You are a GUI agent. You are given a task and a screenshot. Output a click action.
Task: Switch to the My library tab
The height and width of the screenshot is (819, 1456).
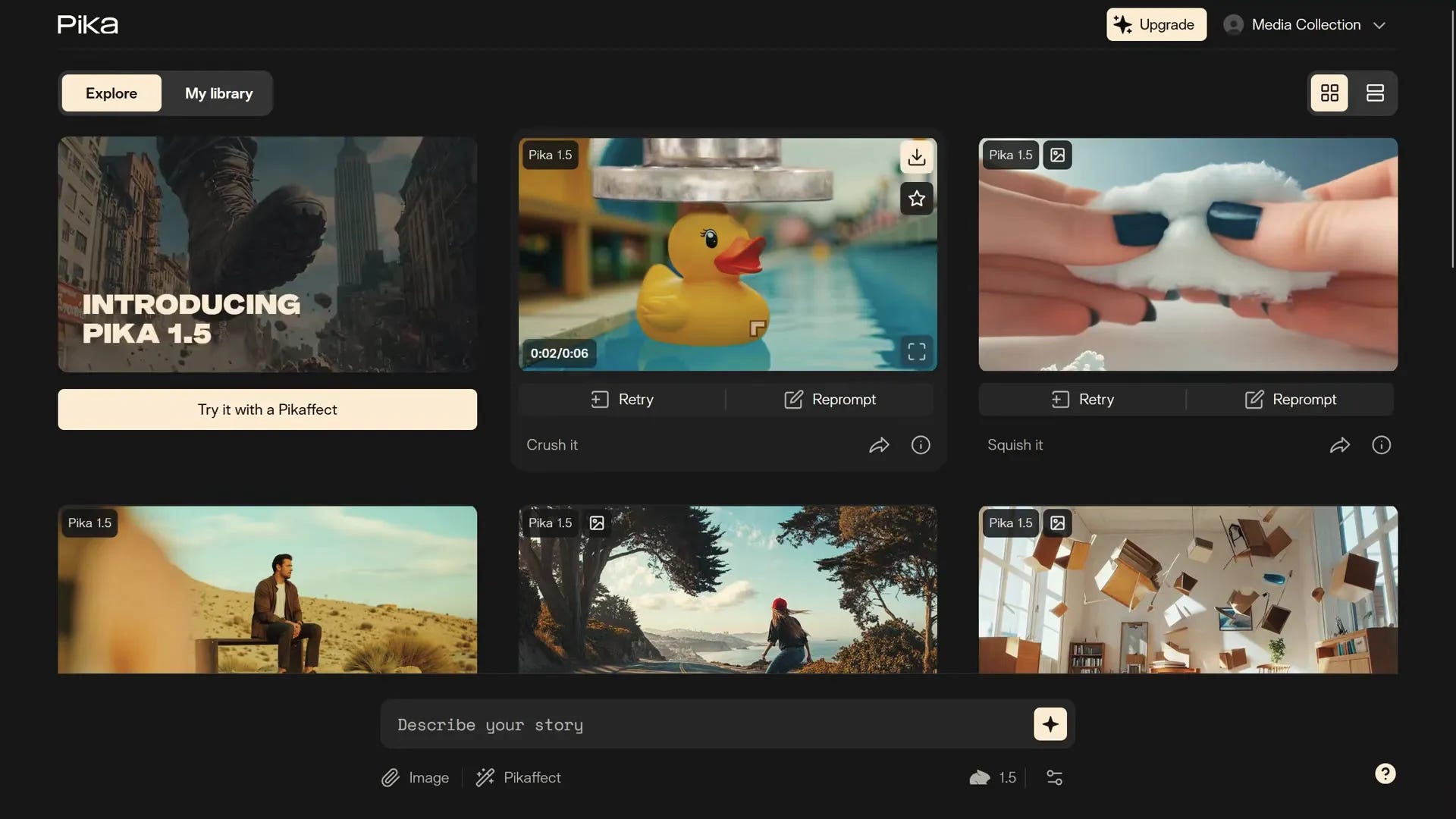coord(218,93)
